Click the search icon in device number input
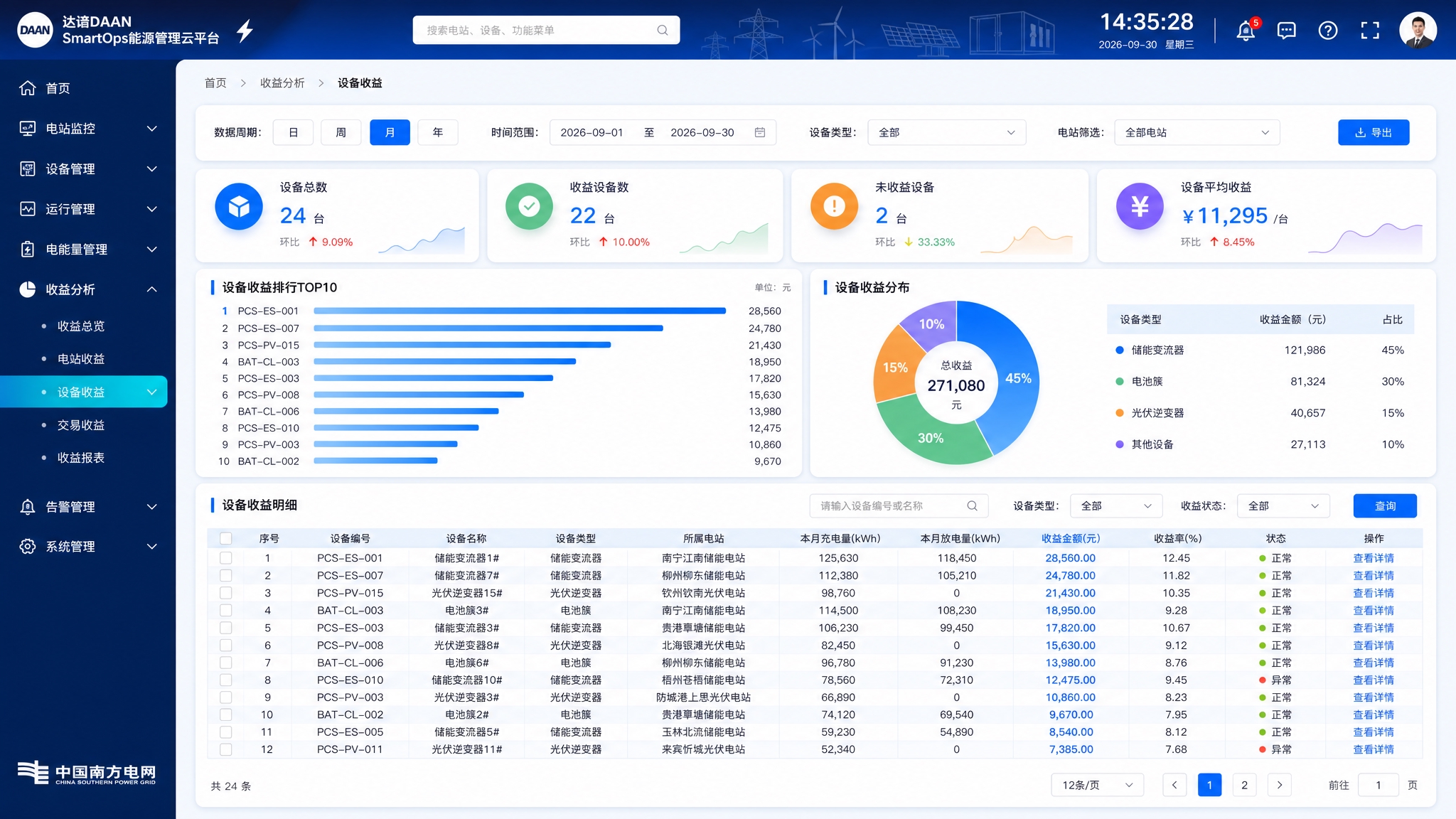Viewport: 1456px width, 819px height. coord(972,505)
